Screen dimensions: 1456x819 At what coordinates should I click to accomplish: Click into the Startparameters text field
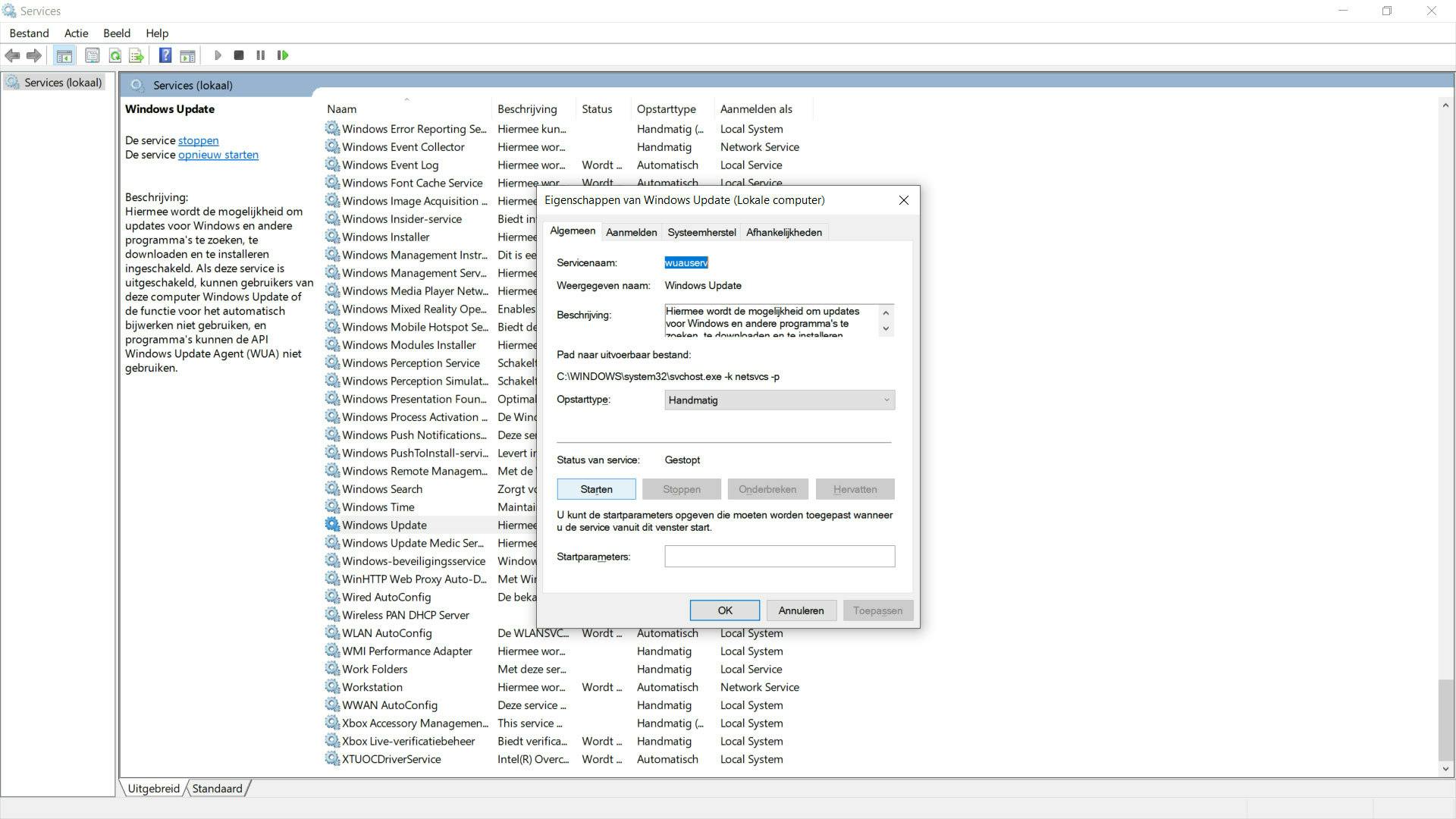779,557
